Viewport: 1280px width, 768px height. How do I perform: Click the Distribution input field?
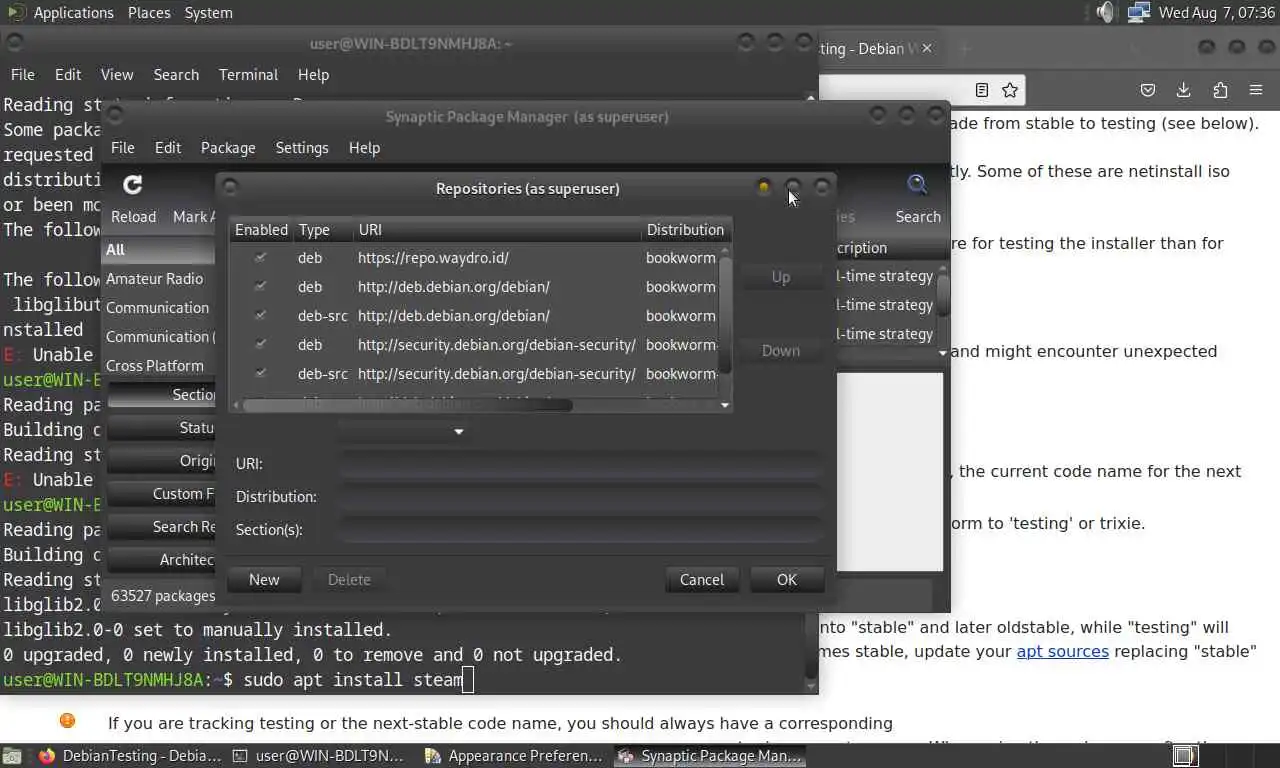[580, 497]
